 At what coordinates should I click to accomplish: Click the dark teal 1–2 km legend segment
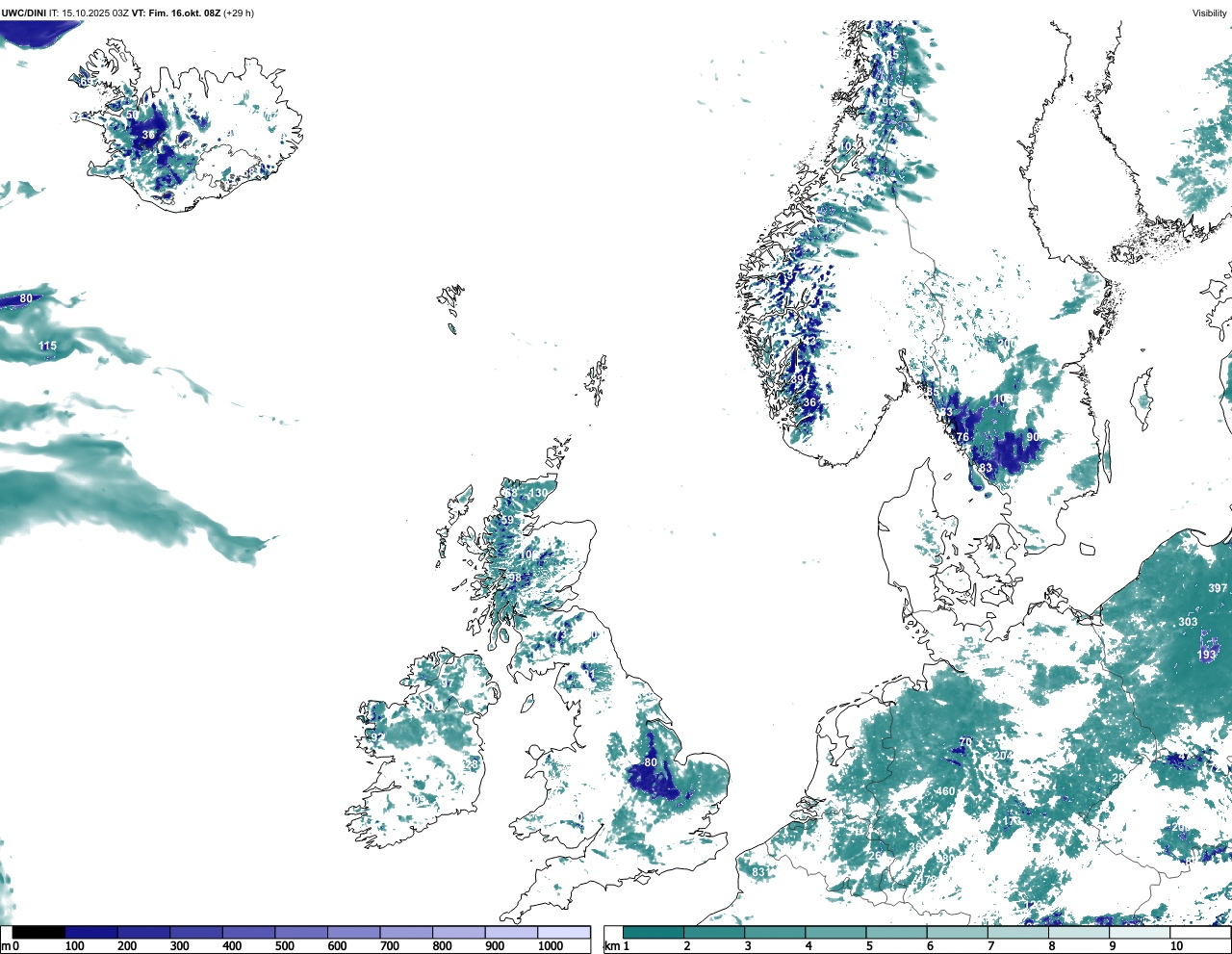tap(654, 932)
